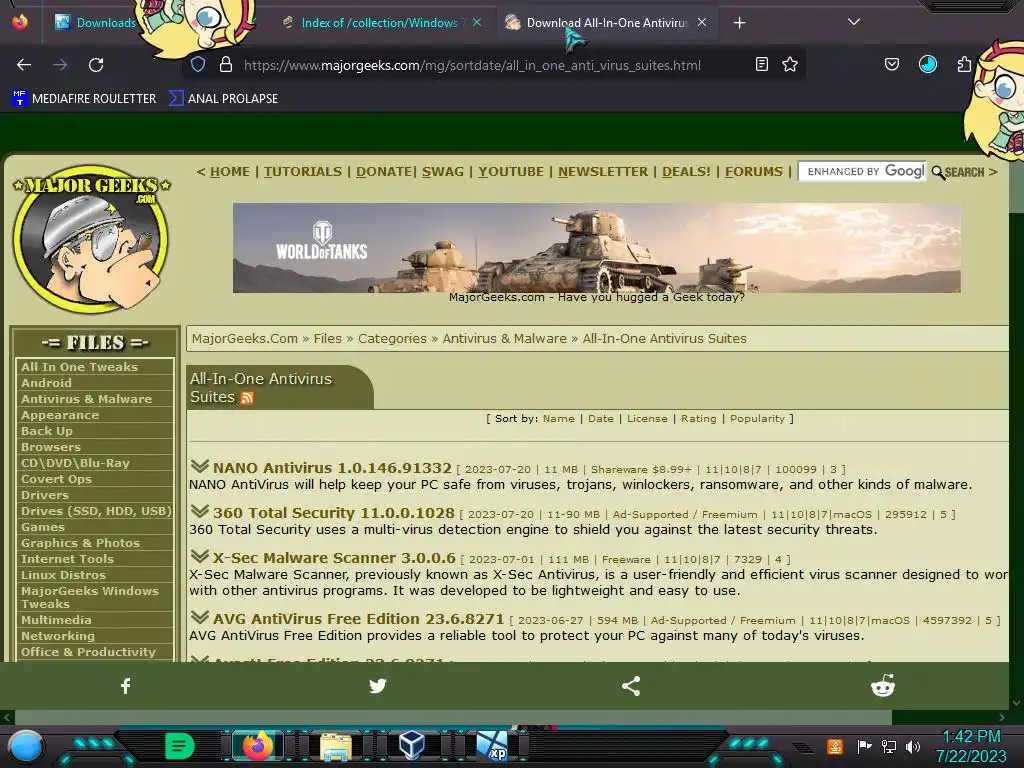Sort listings by Popularity

757,419
